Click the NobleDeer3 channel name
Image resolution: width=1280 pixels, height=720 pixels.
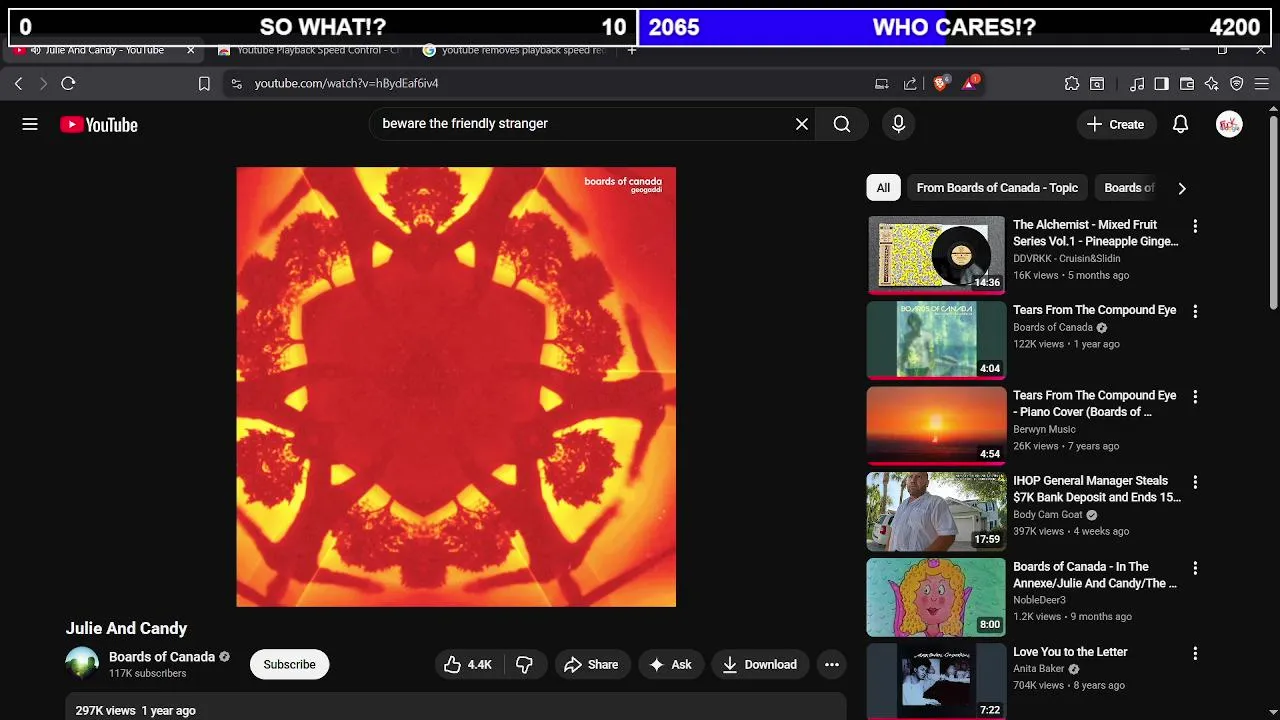click(1039, 600)
